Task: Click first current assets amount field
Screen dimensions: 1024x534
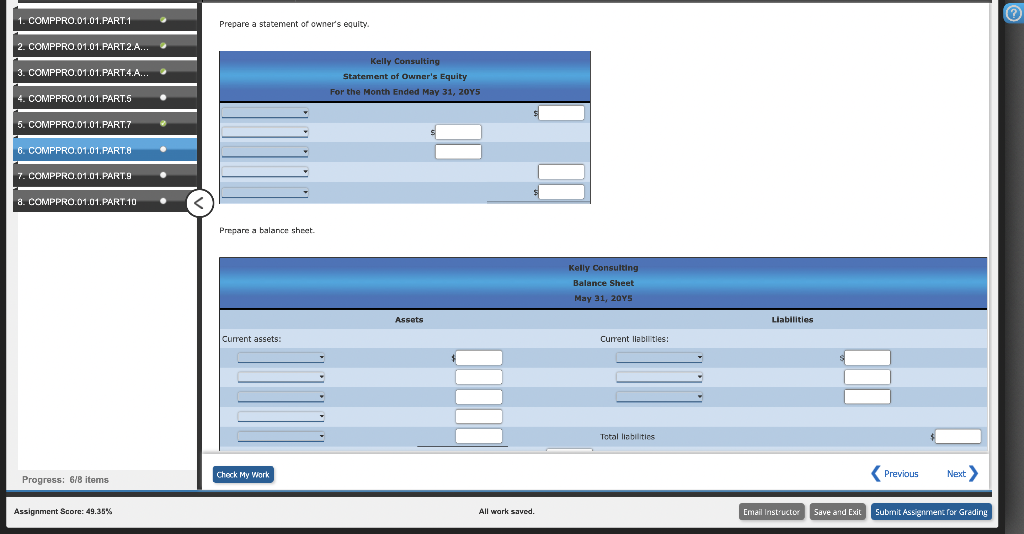Action: pyautogui.click(x=479, y=358)
